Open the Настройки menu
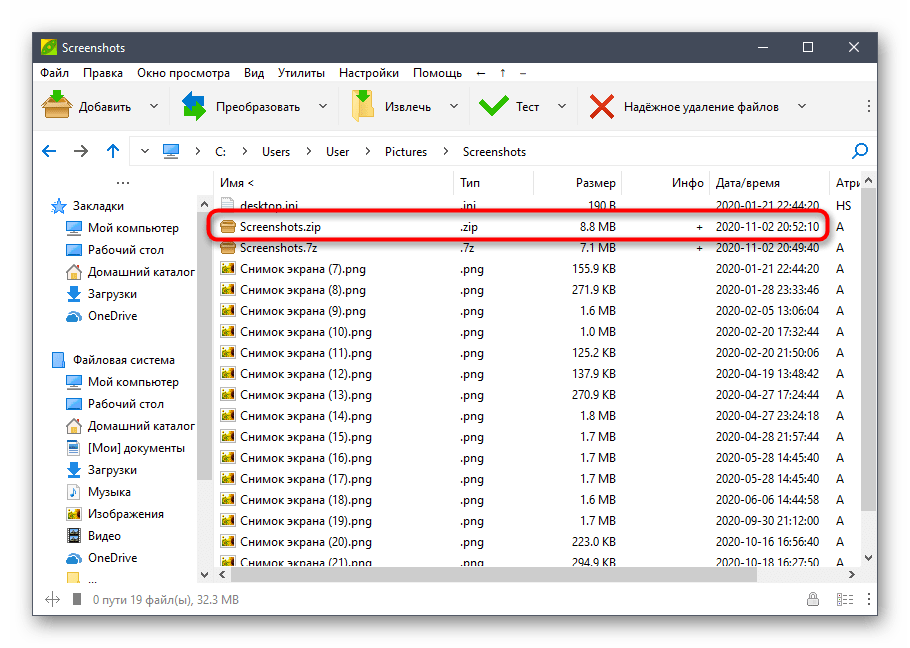Viewport: 910px width, 648px height. click(369, 73)
